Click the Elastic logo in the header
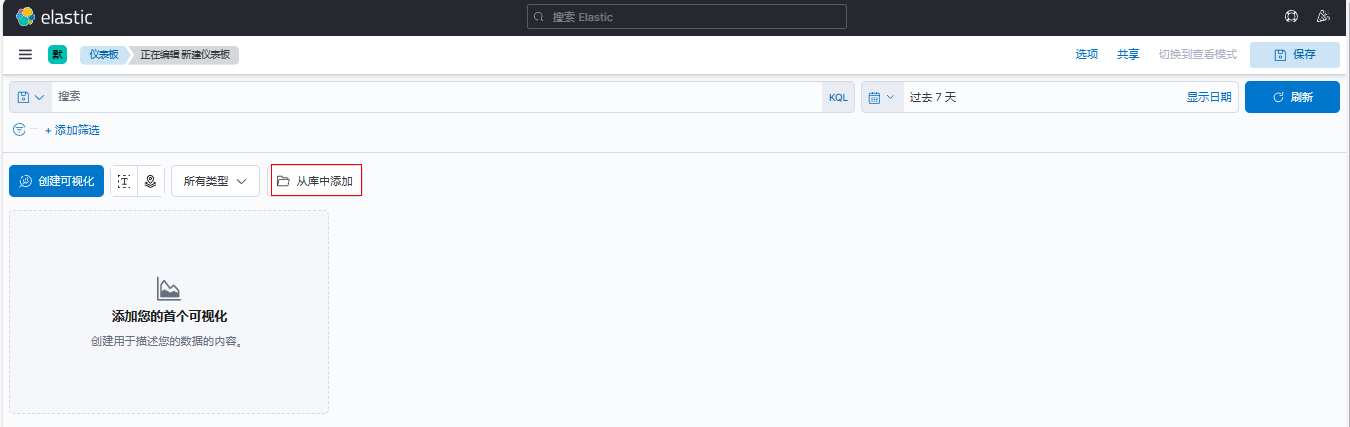 (54, 17)
